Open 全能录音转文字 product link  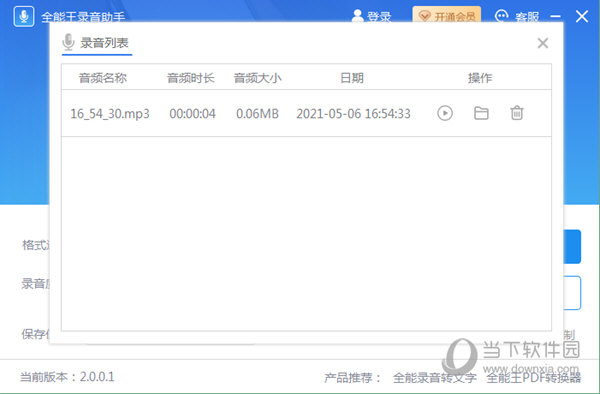coord(435,378)
